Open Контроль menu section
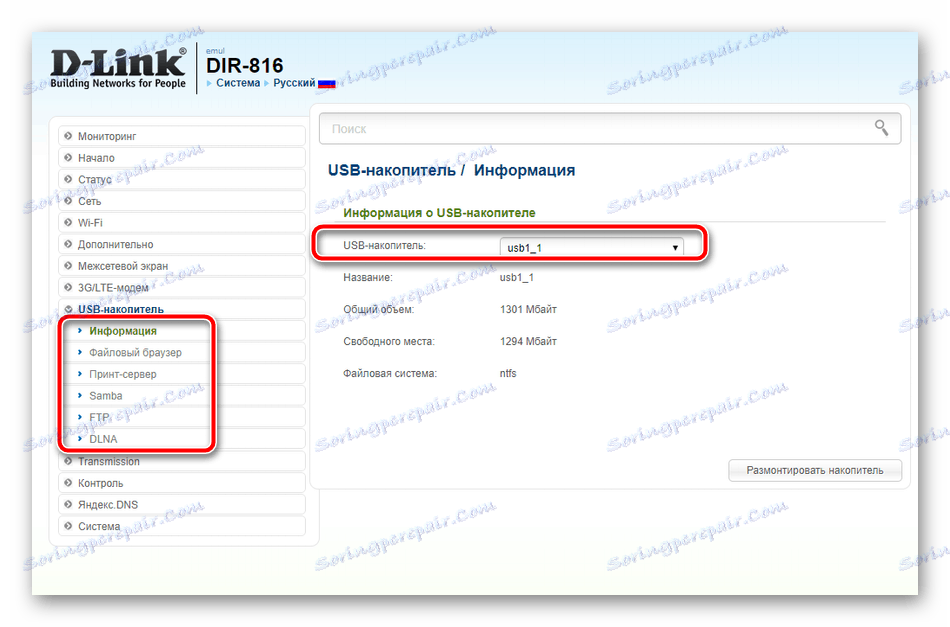 [x=182, y=483]
